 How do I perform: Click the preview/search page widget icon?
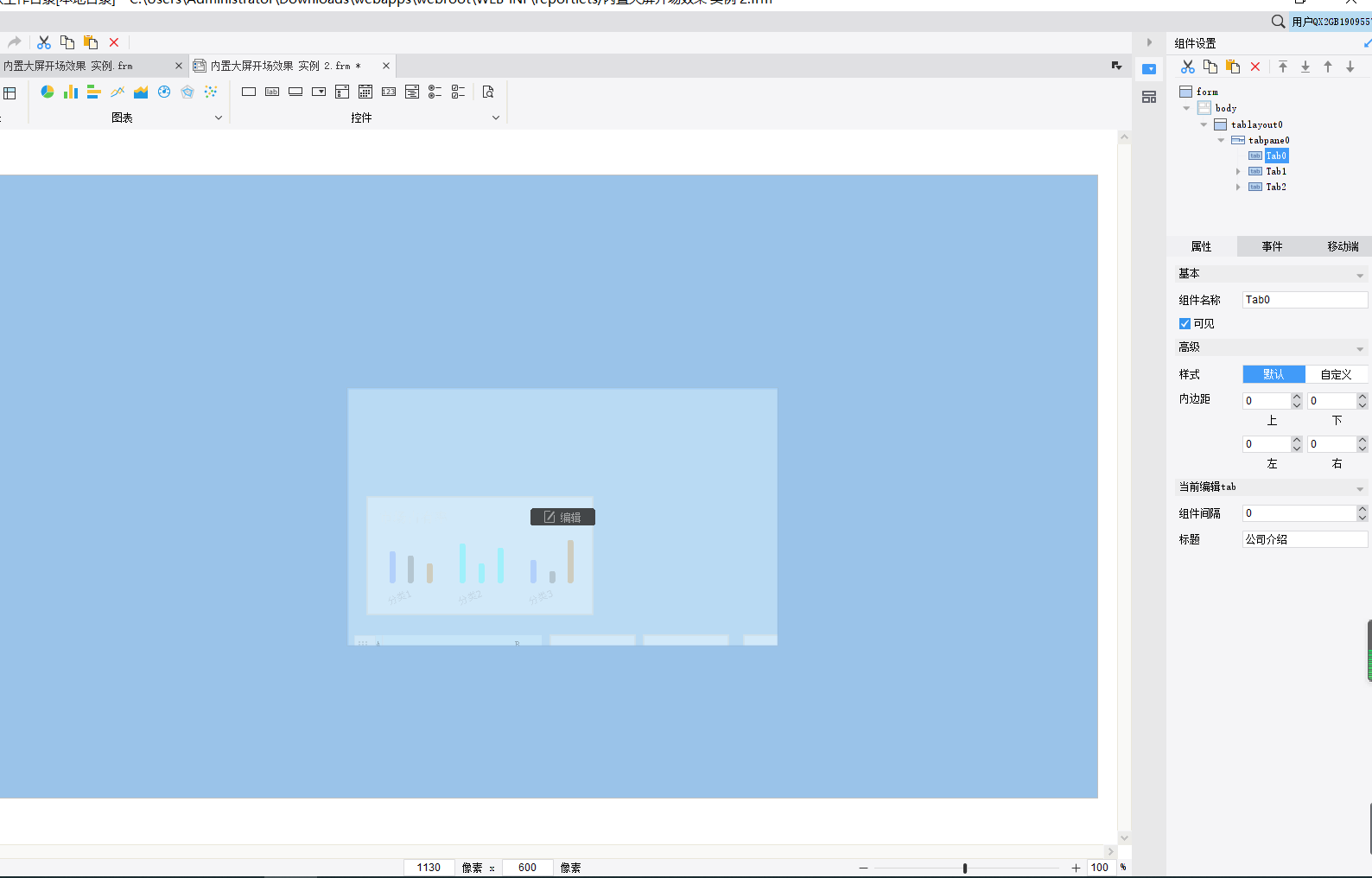pyautogui.click(x=488, y=92)
